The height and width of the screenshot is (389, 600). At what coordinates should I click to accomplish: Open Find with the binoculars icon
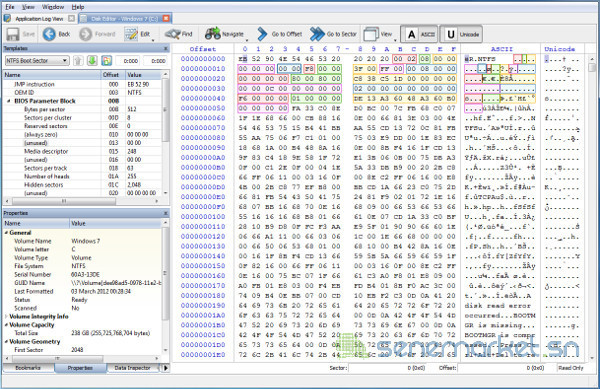173,34
